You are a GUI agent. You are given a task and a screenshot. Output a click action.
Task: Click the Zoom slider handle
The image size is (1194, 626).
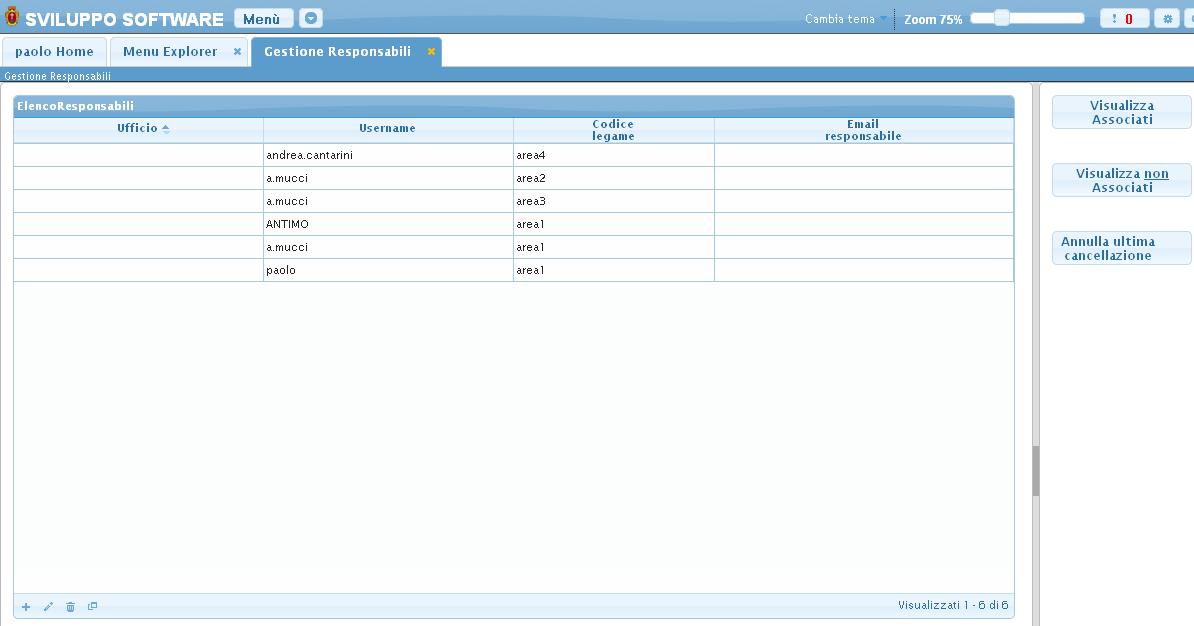[x=1001, y=18]
